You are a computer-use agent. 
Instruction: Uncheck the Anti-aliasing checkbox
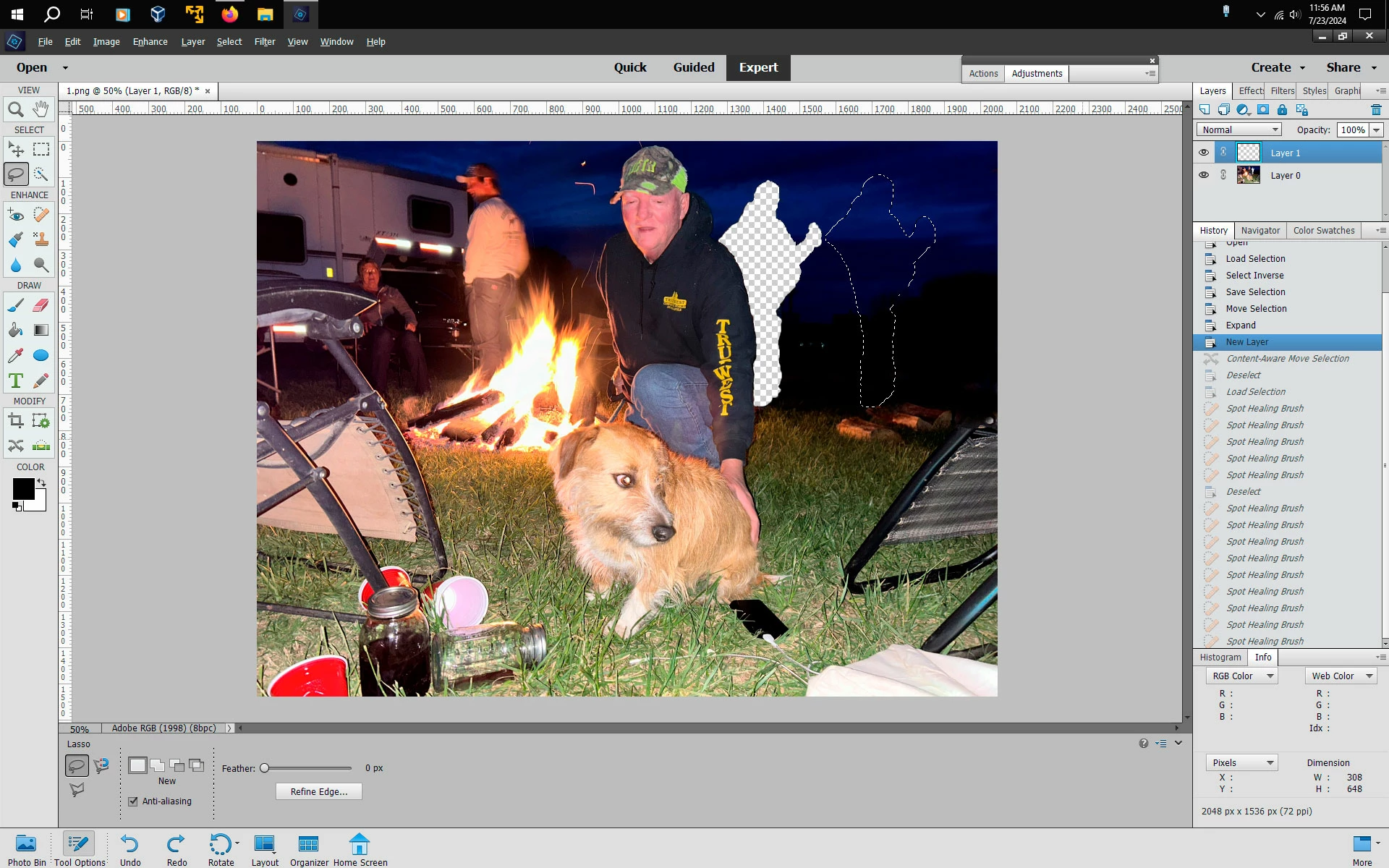133,801
